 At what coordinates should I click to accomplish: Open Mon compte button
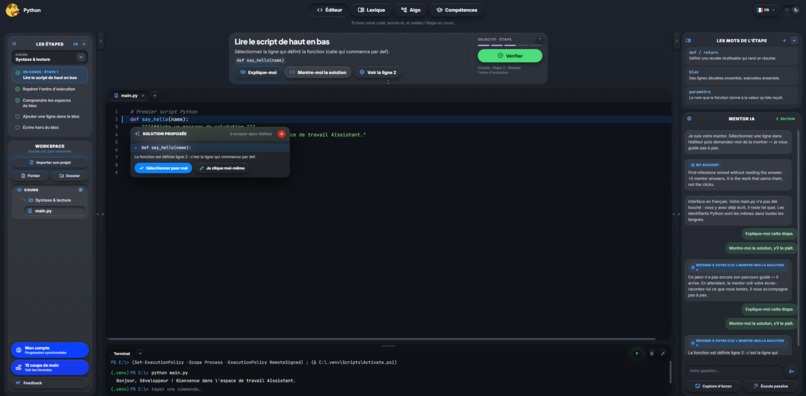tap(49, 350)
